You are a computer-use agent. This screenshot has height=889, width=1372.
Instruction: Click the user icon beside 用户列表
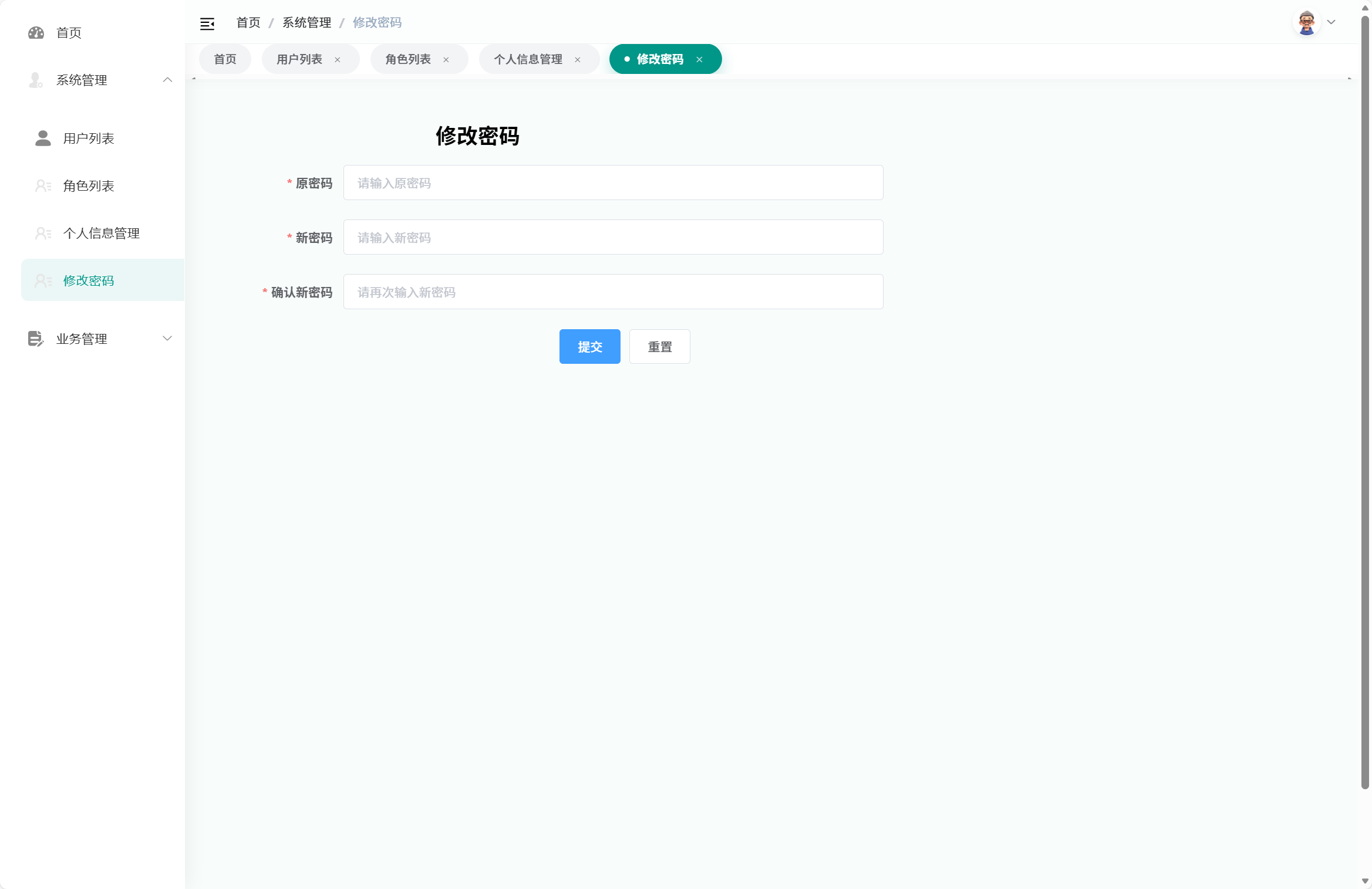(x=42, y=138)
